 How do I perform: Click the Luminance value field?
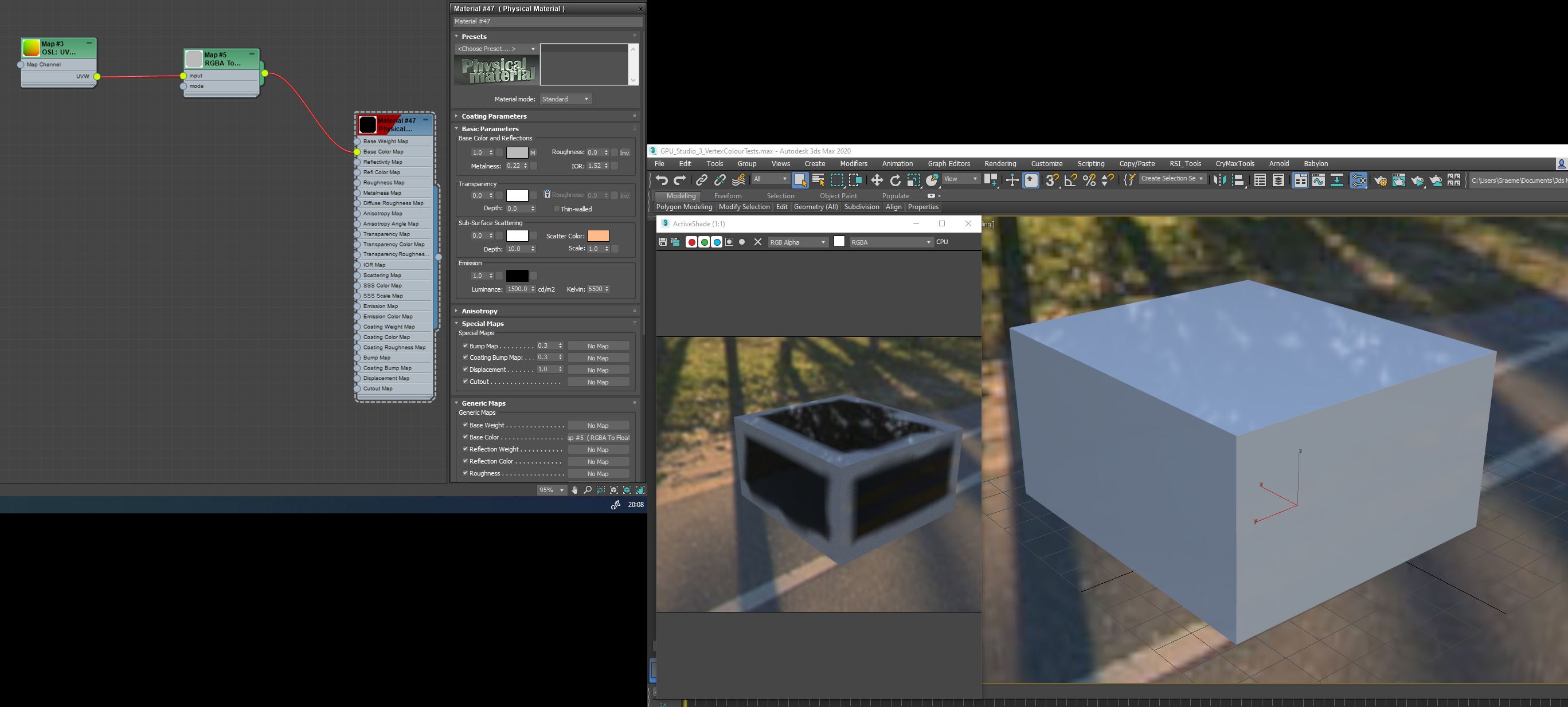pos(518,289)
